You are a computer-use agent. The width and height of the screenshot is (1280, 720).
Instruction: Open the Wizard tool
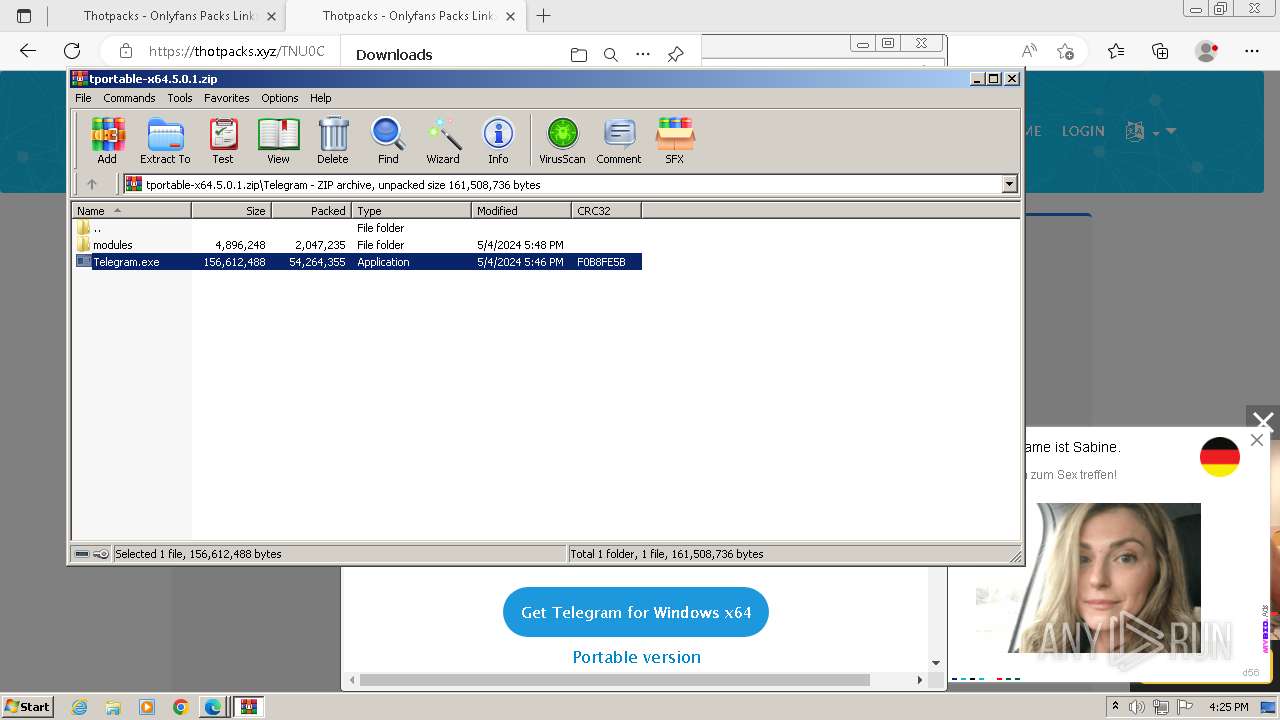(x=443, y=140)
